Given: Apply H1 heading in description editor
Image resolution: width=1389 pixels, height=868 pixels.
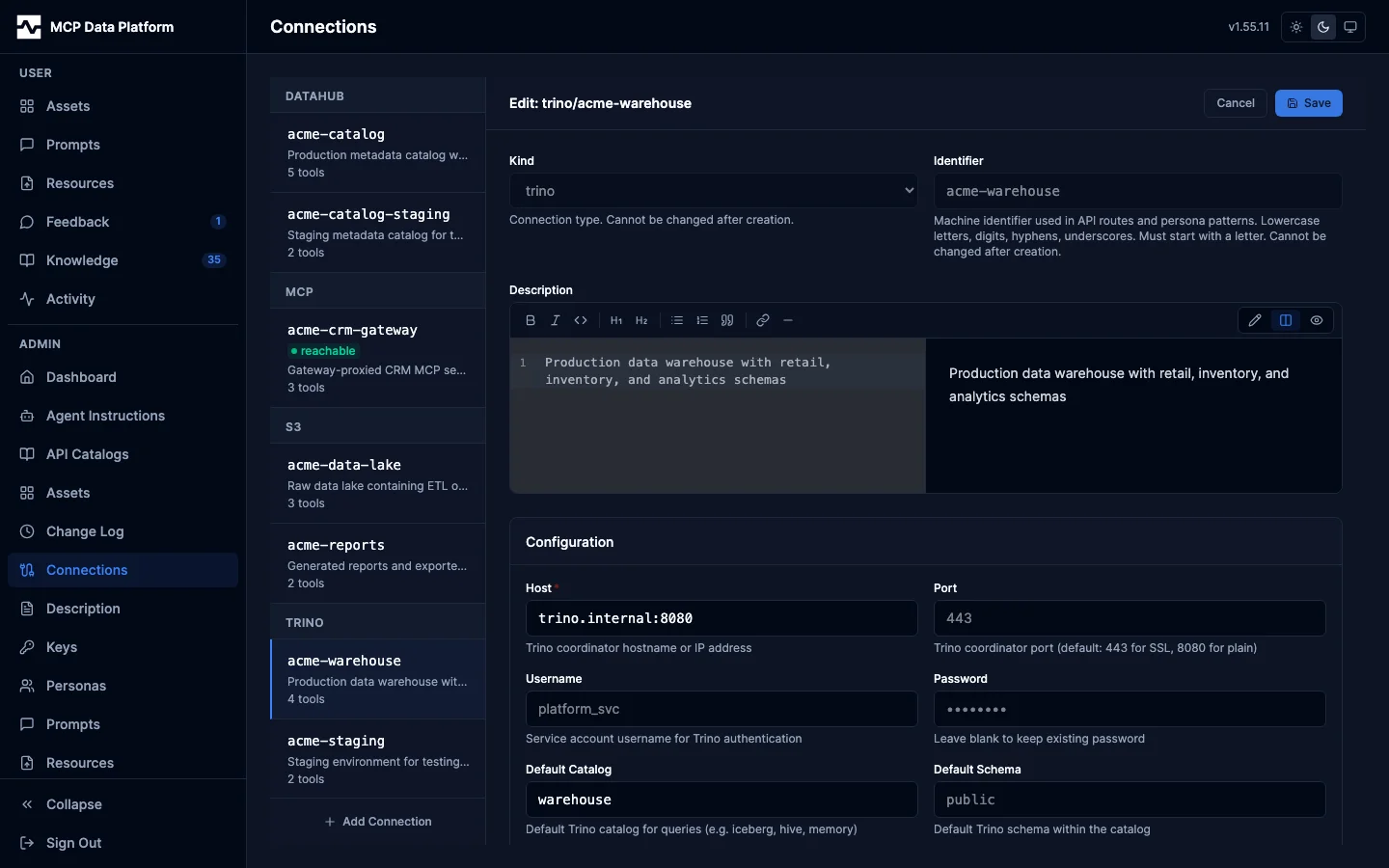Looking at the screenshot, I should 616,320.
